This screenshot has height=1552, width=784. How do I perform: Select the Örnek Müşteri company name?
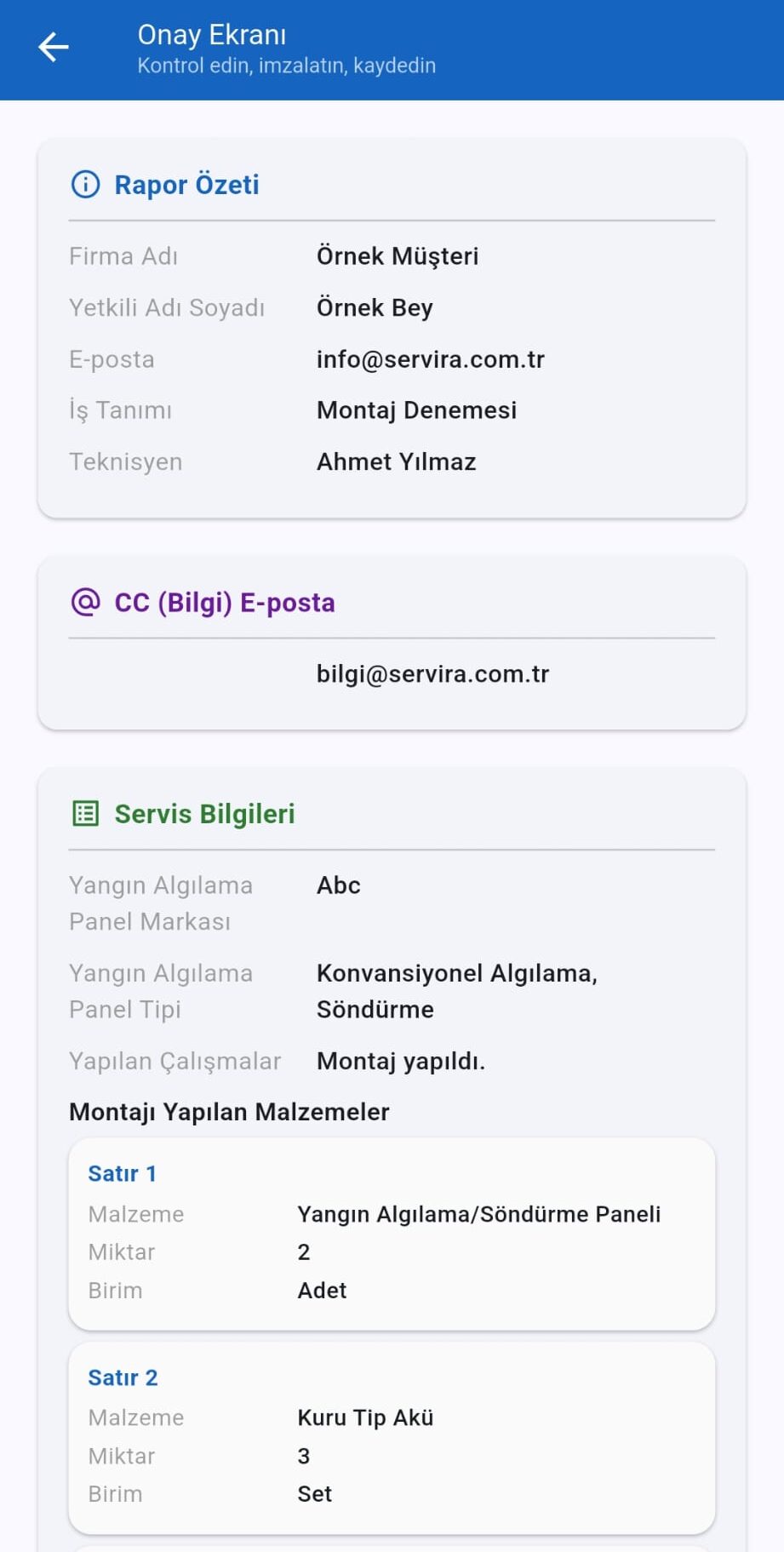click(397, 256)
